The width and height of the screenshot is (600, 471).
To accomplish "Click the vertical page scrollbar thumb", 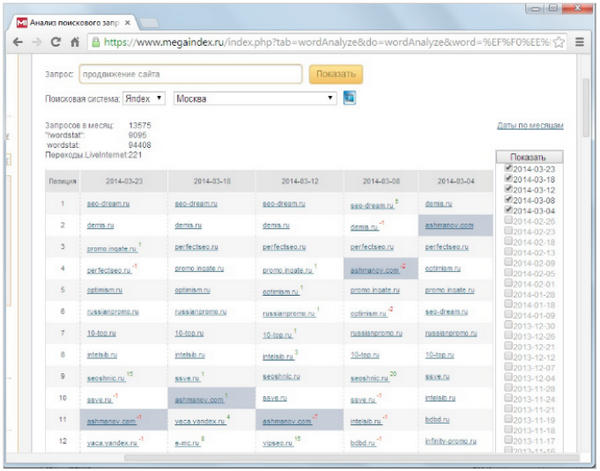I will pos(586,108).
